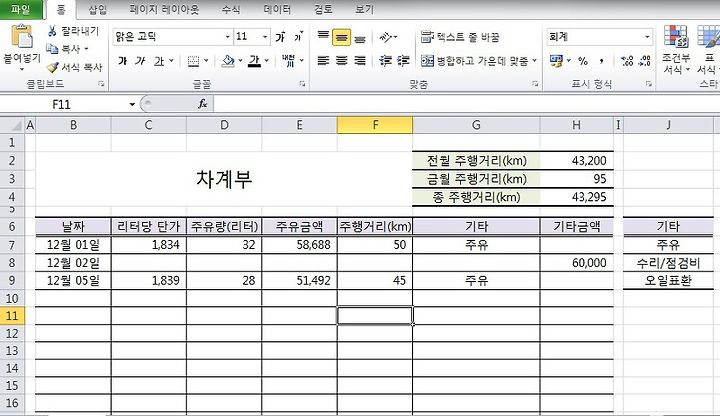The height and width of the screenshot is (416, 720).
Task: Apply fill color bucket icon
Action: pos(228,61)
